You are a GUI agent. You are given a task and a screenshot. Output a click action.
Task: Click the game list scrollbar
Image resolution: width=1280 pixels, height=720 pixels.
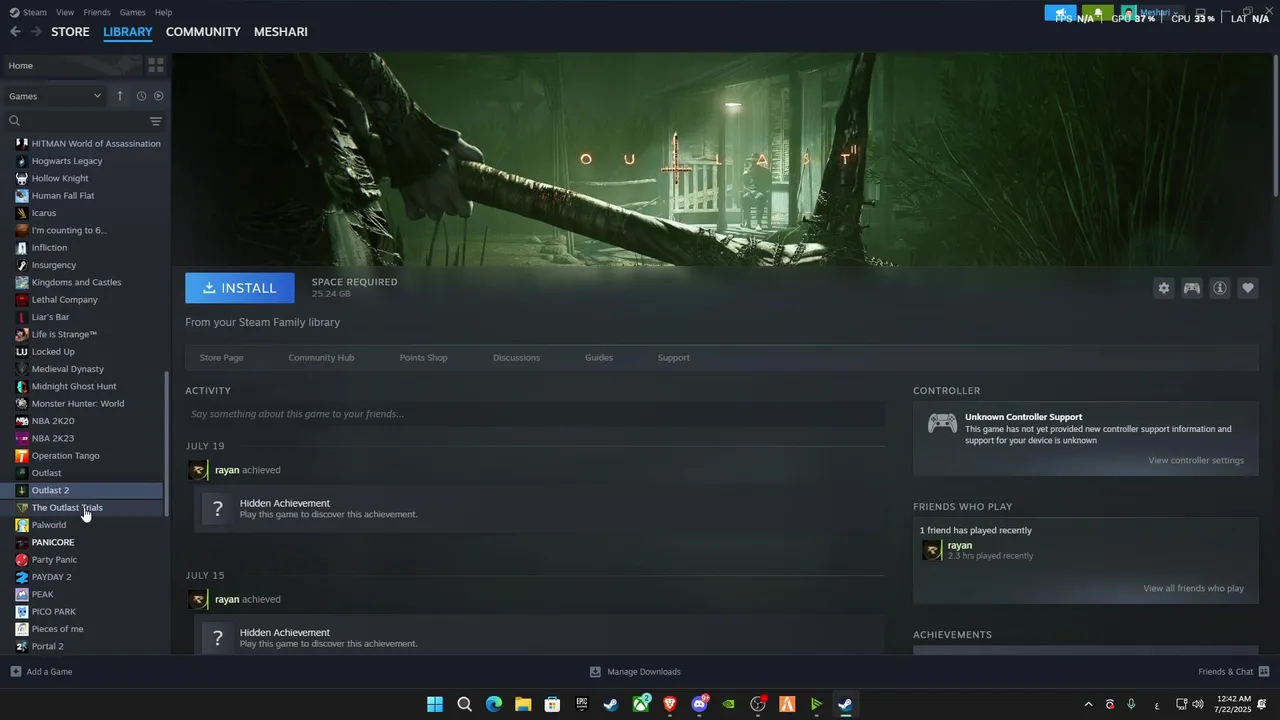coord(167,444)
